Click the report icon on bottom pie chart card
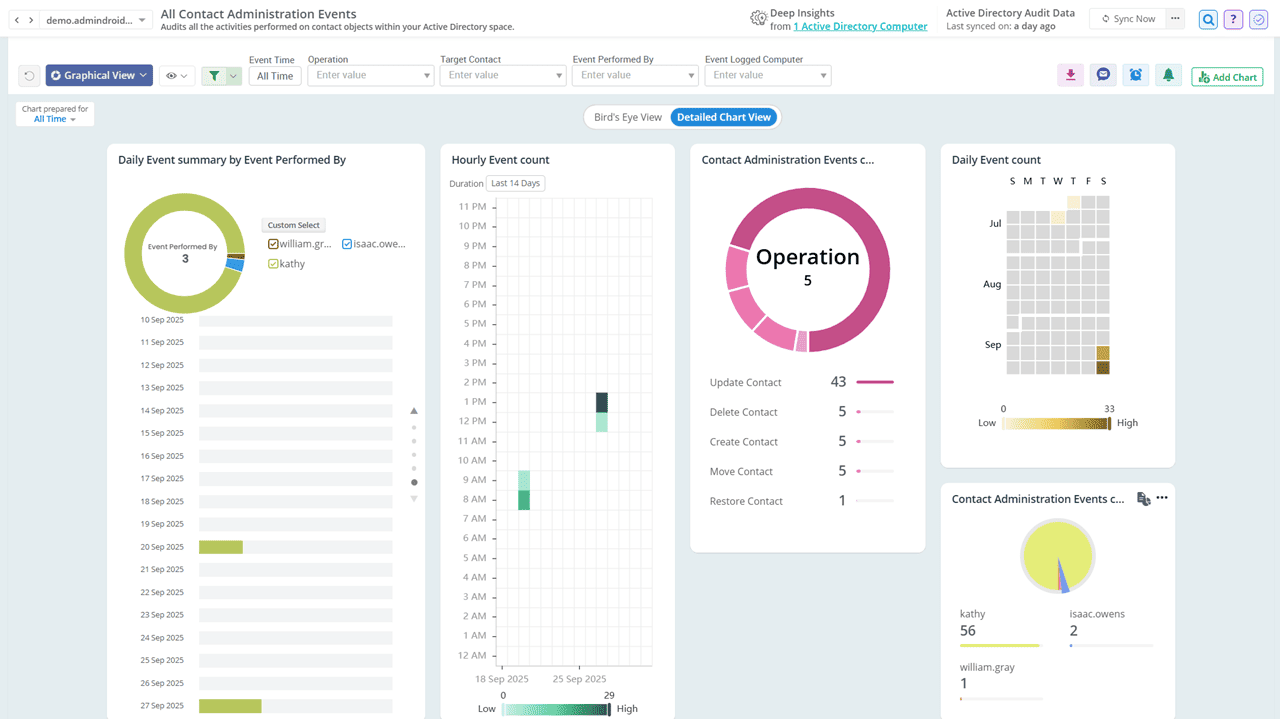This screenshot has width=1280, height=719. click(1143, 499)
